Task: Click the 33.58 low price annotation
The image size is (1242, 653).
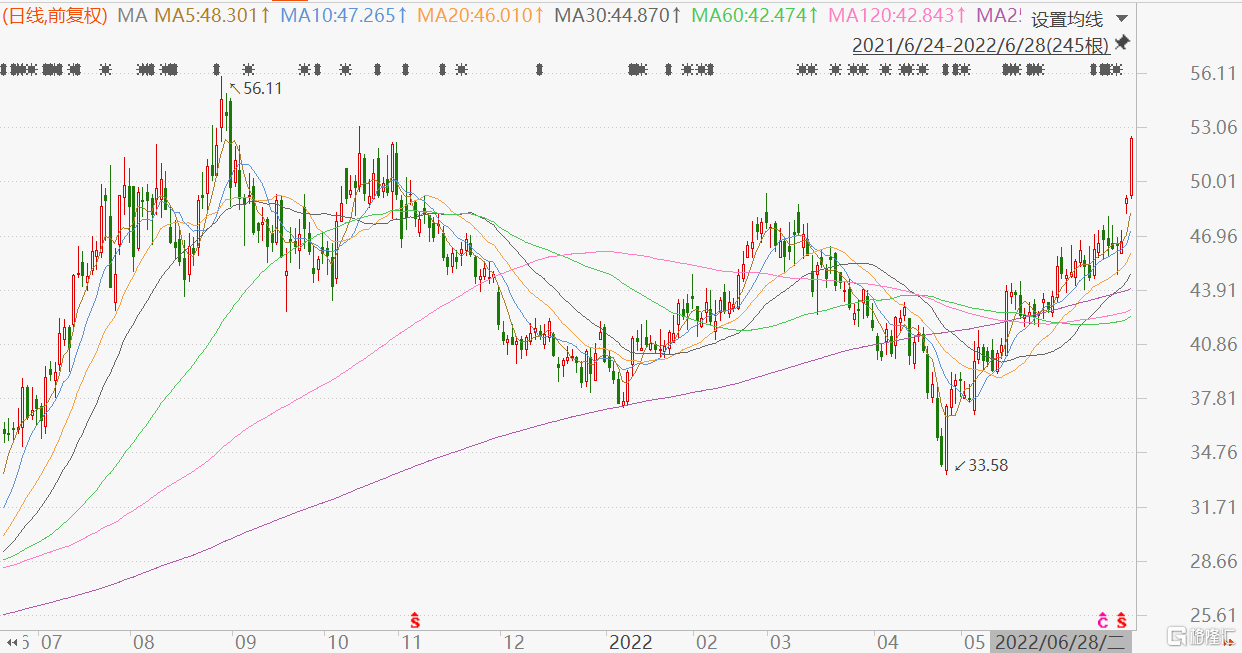Action: pos(988,465)
